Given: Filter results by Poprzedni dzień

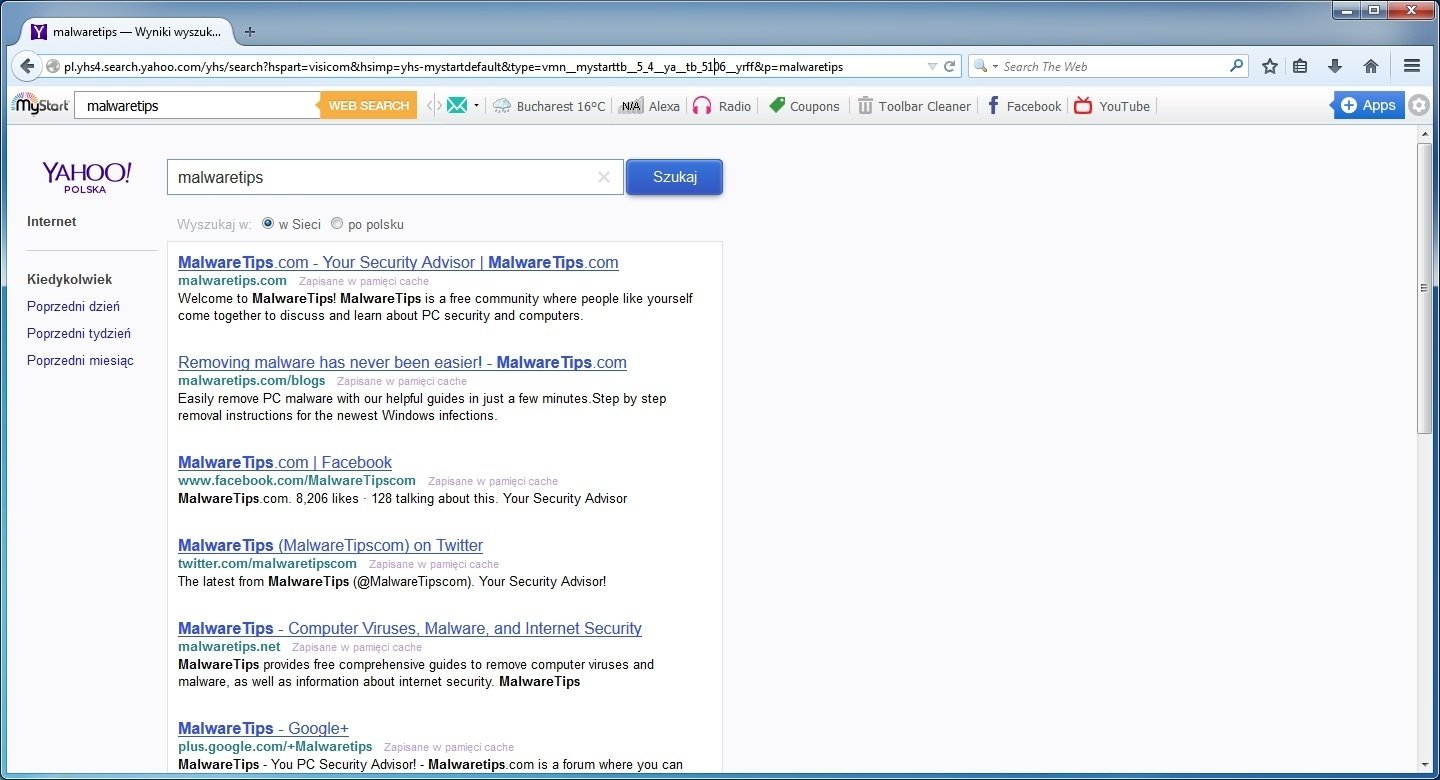Looking at the screenshot, I should 73,307.
